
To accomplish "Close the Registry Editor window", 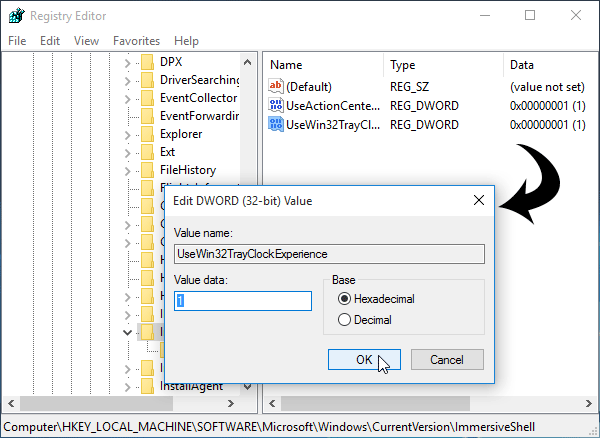I will (x=576, y=16).
